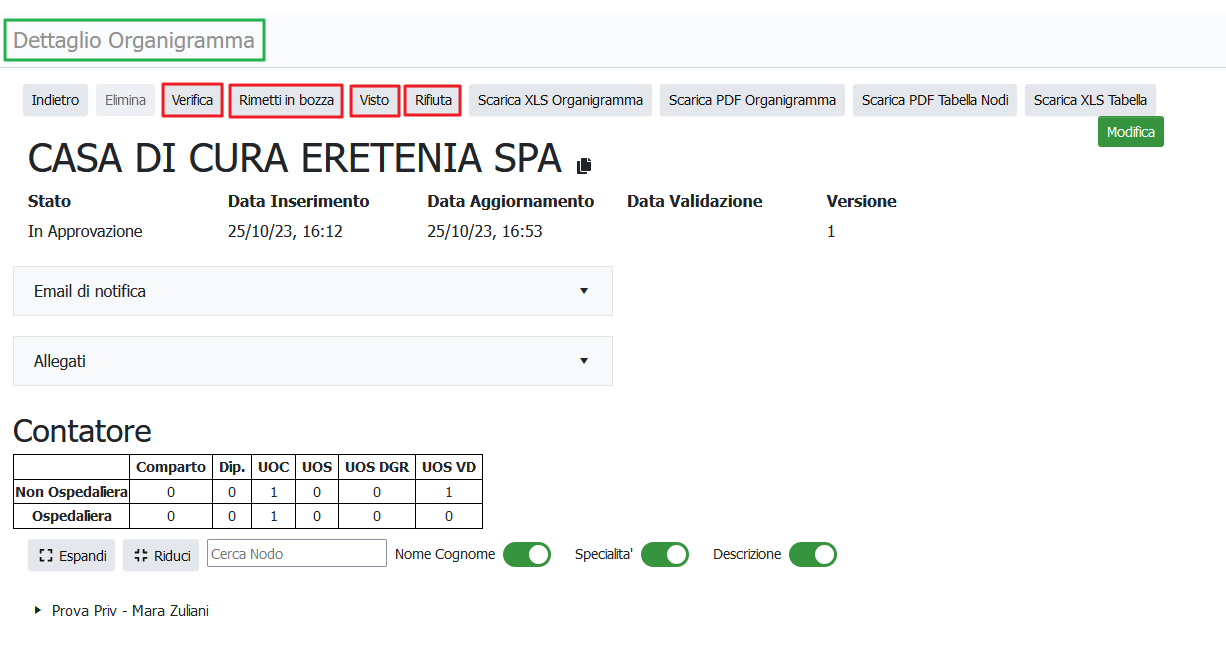The image size is (1226, 645).
Task: Click the Non Ospedaliera row header
Action: [72, 492]
